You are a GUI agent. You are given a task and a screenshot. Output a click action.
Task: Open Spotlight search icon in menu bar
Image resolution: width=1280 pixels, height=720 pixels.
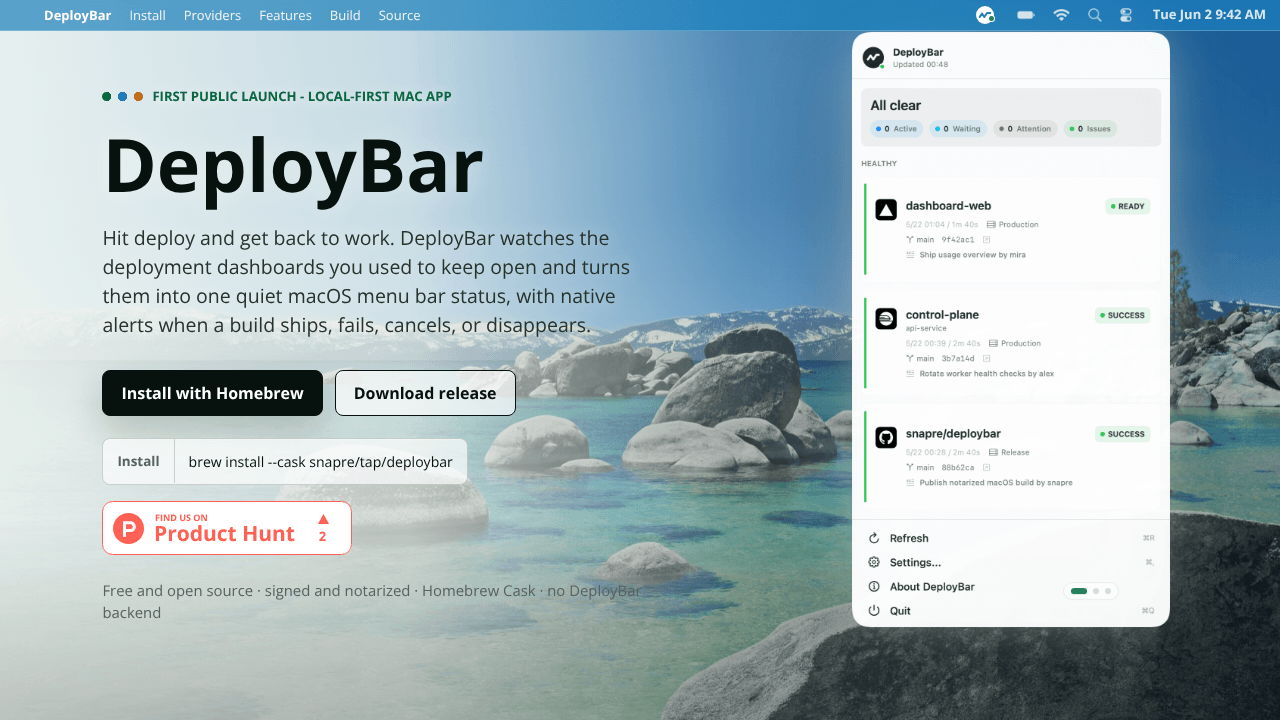point(1095,15)
